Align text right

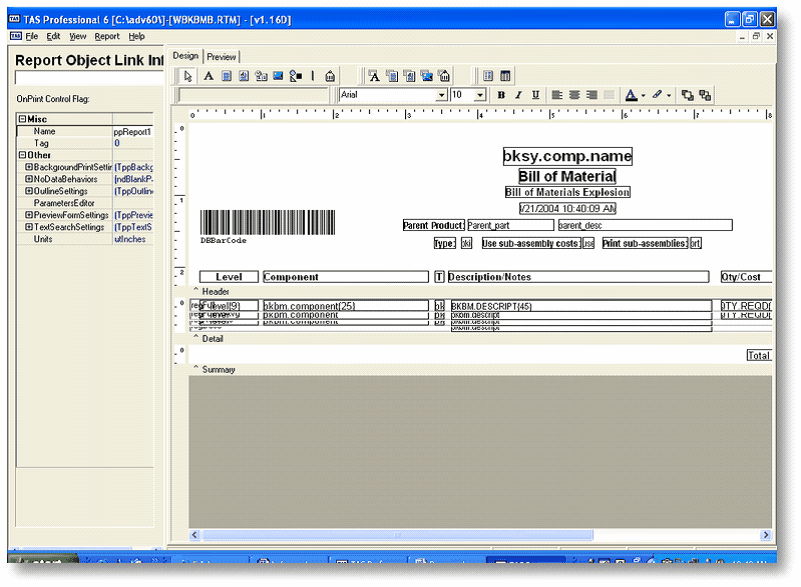(x=592, y=95)
